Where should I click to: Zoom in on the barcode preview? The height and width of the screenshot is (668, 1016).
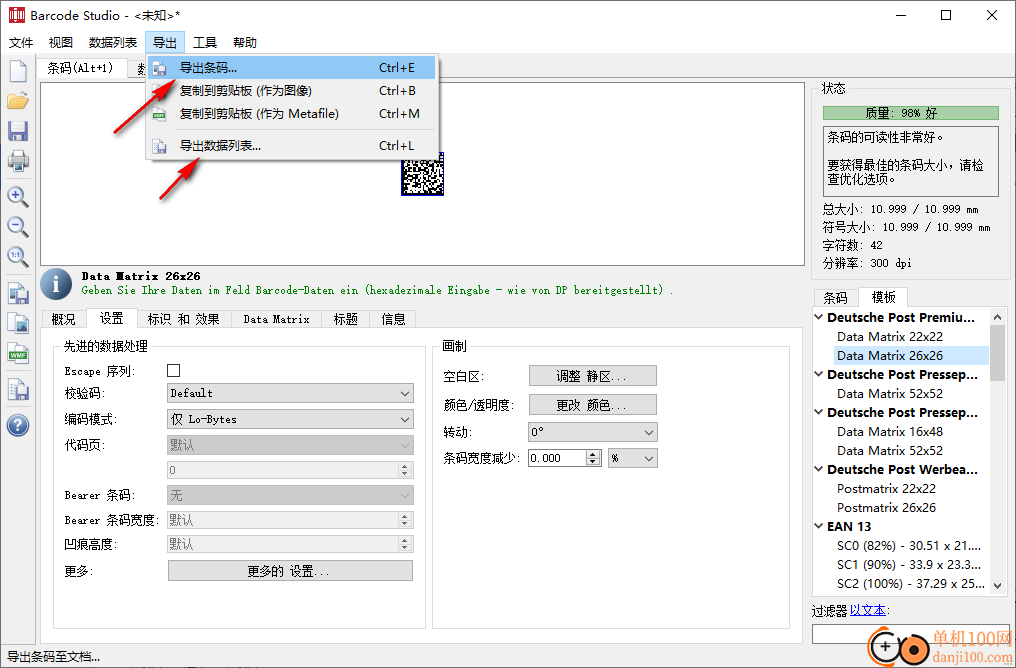[18, 196]
